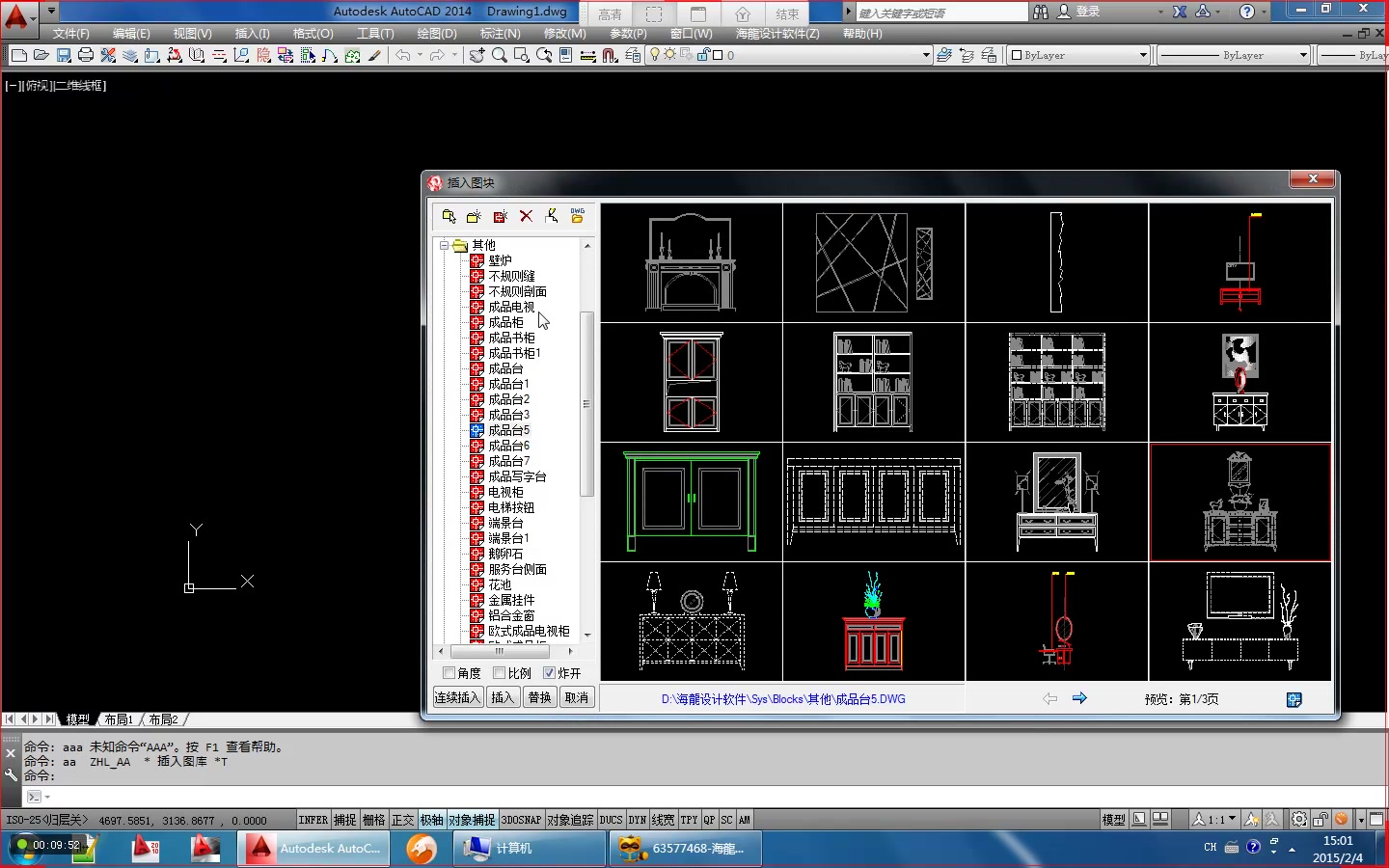This screenshot has height=868, width=1389.
Task: Open the 海龍设计软件(Z) menu
Action: 777,34
